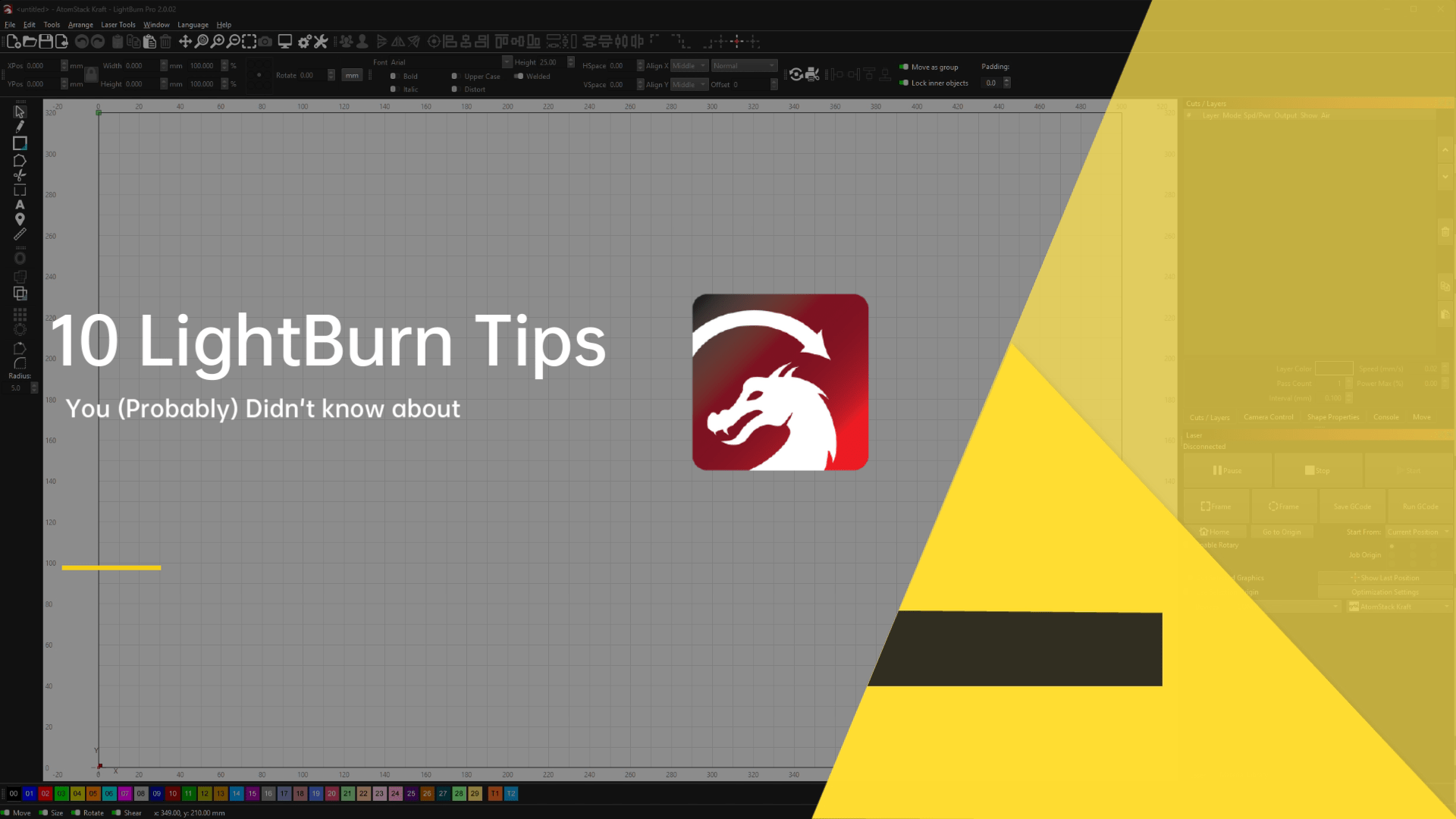Click the Preview monitor icon
The width and height of the screenshot is (1456, 819).
click(285, 42)
